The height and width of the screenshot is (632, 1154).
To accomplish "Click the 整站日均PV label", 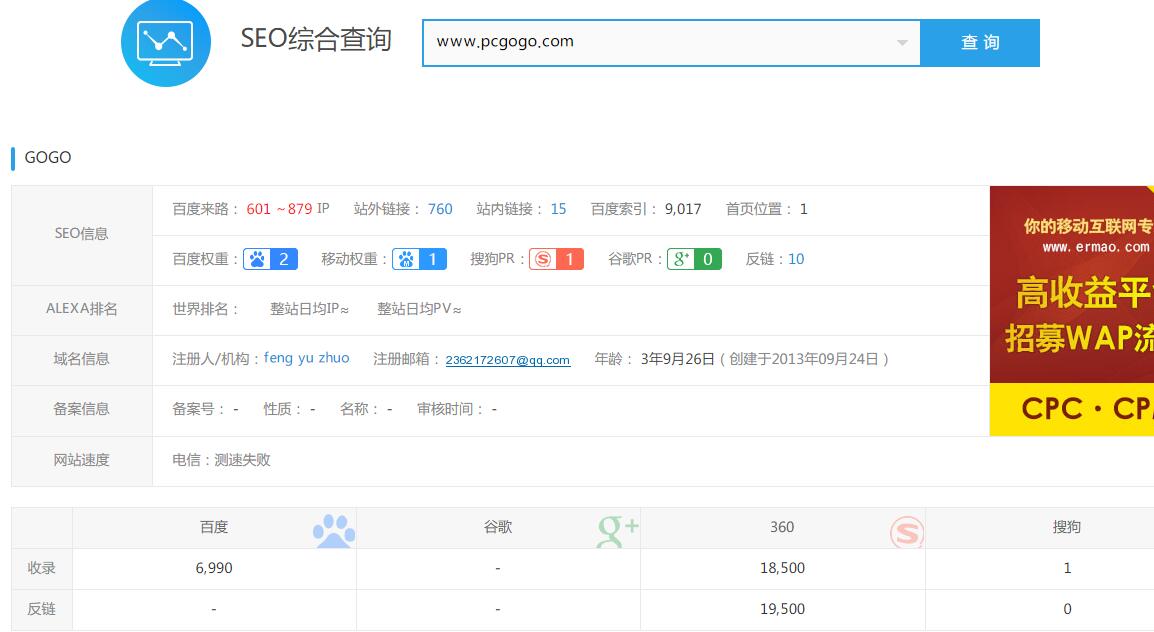I will coord(420,309).
